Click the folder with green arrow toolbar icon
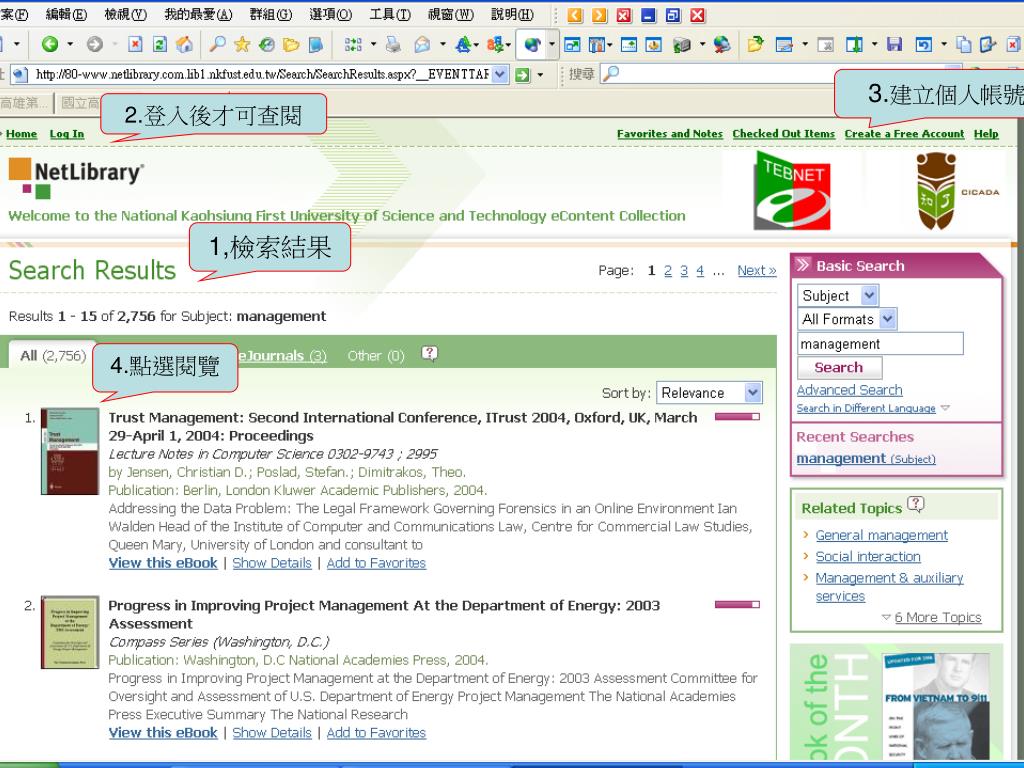 point(755,44)
